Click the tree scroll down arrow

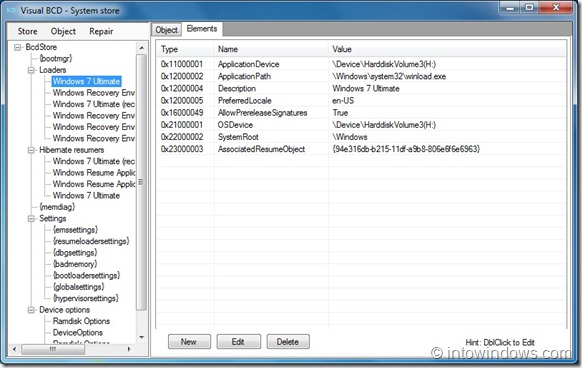[x=141, y=337]
